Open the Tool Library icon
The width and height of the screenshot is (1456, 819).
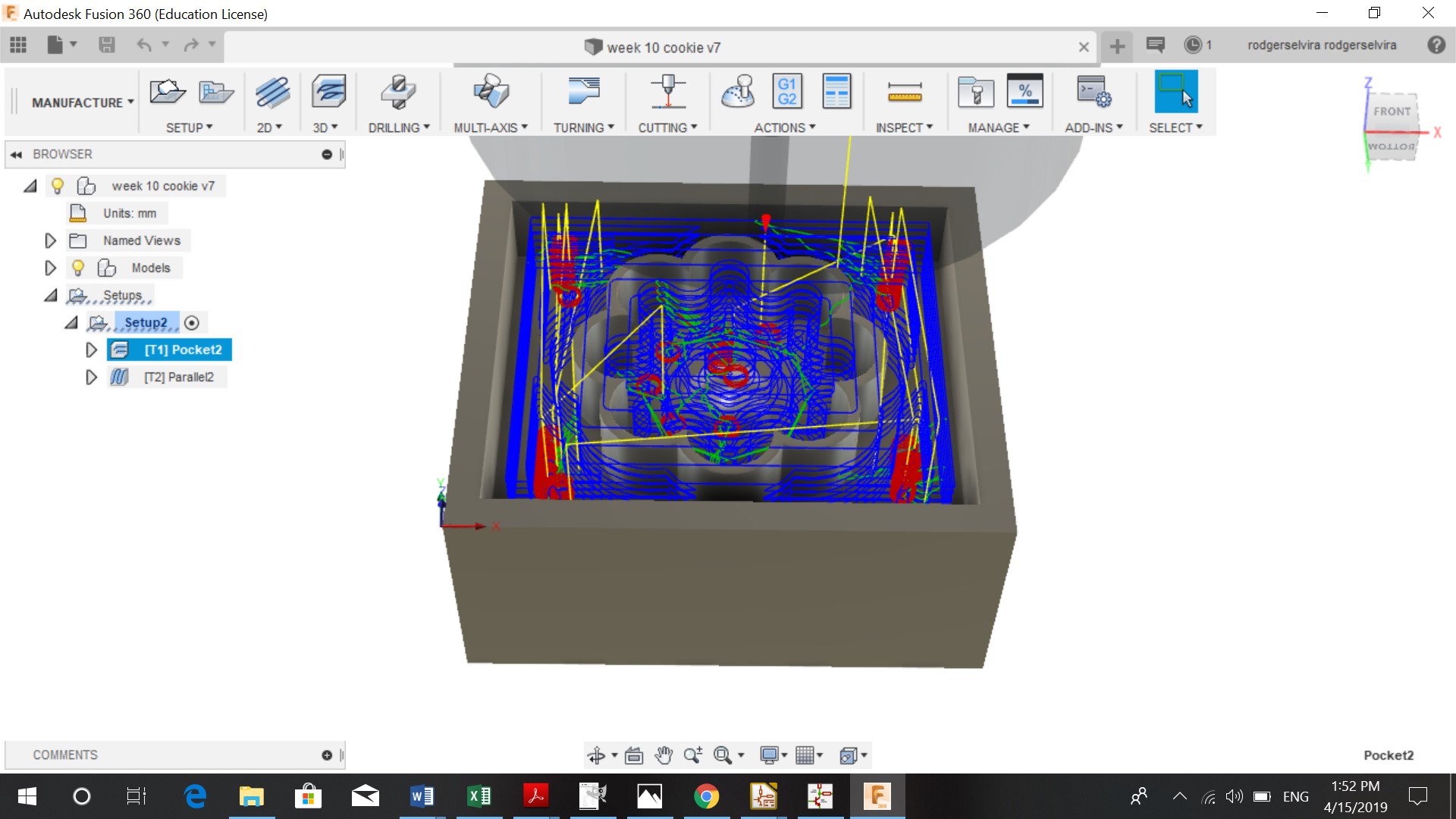coord(975,93)
